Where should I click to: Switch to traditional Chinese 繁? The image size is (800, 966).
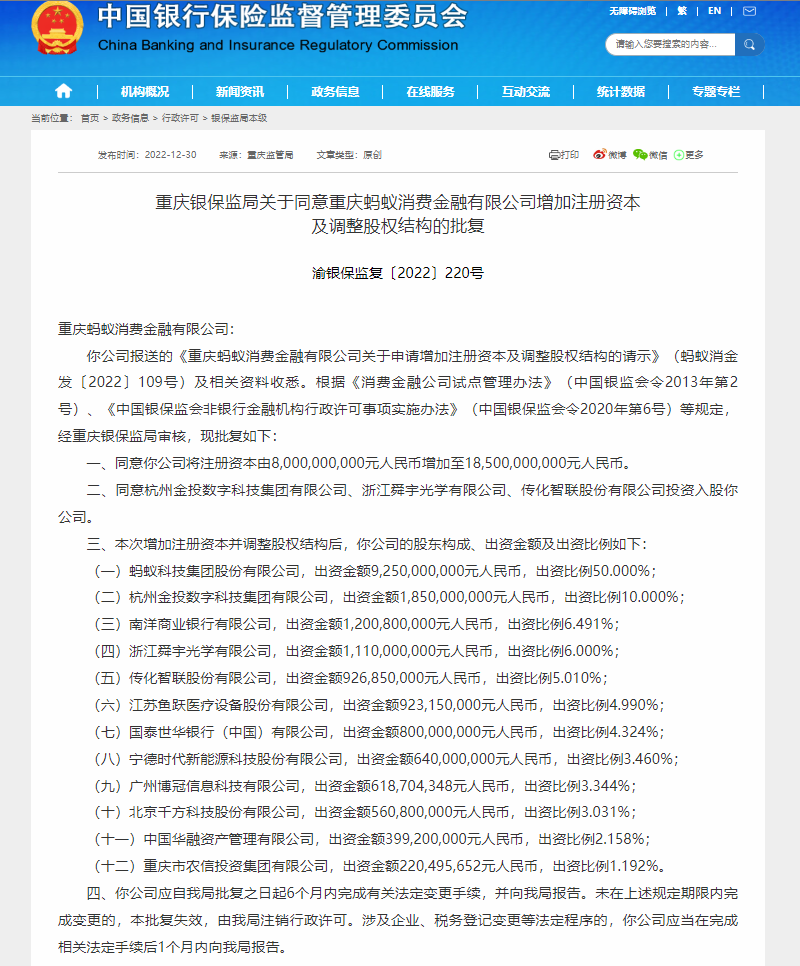682,11
